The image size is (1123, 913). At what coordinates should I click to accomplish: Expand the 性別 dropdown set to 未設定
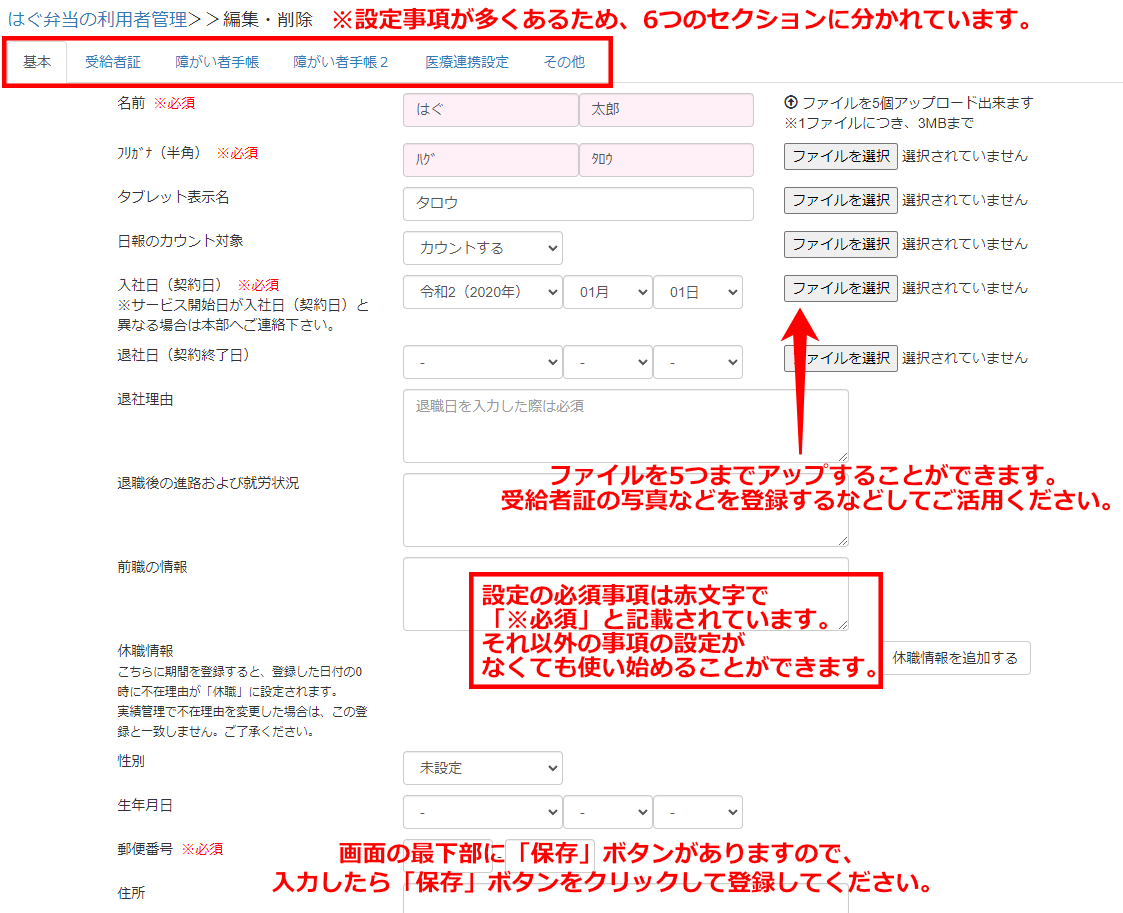tap(483, 768)
